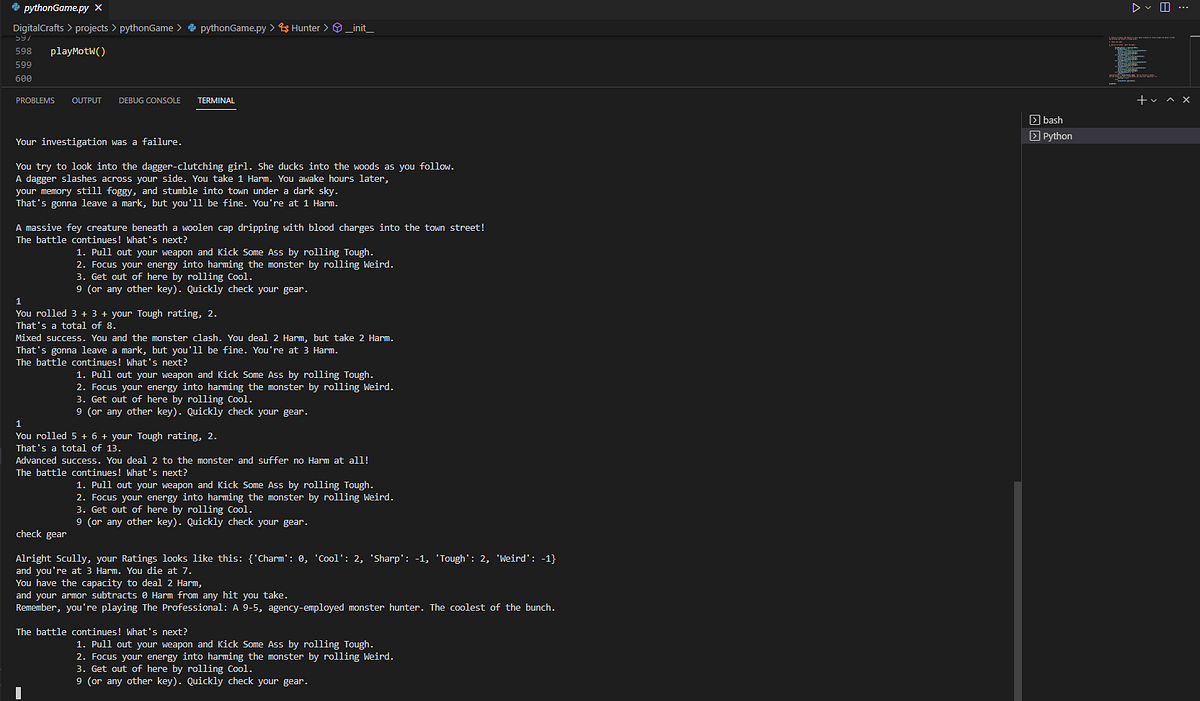The image size is (1200, 701).
Task: Switch to the PROBLEMS tab
Action: [35, 100]
